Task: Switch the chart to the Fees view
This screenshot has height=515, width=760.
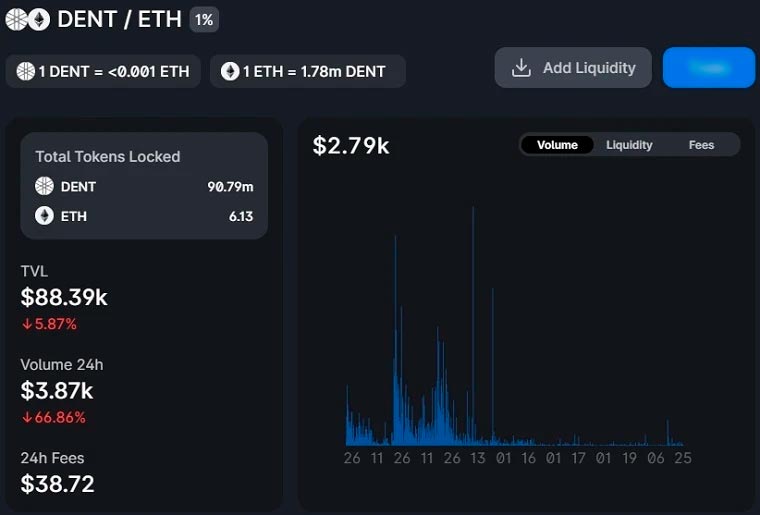Action: click(x=701, y=145)
